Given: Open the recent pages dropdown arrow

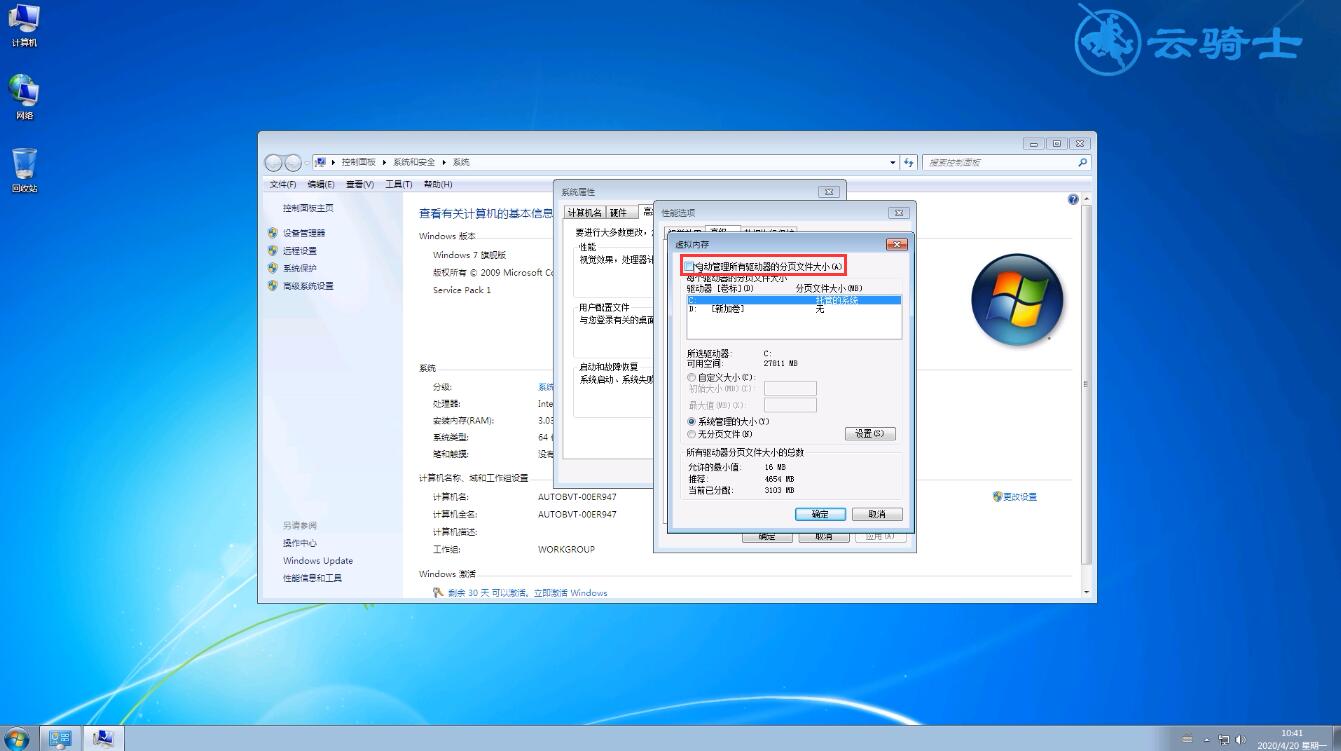Looking at the screenshot, I should pyautogui.click(x=307, y=163).
